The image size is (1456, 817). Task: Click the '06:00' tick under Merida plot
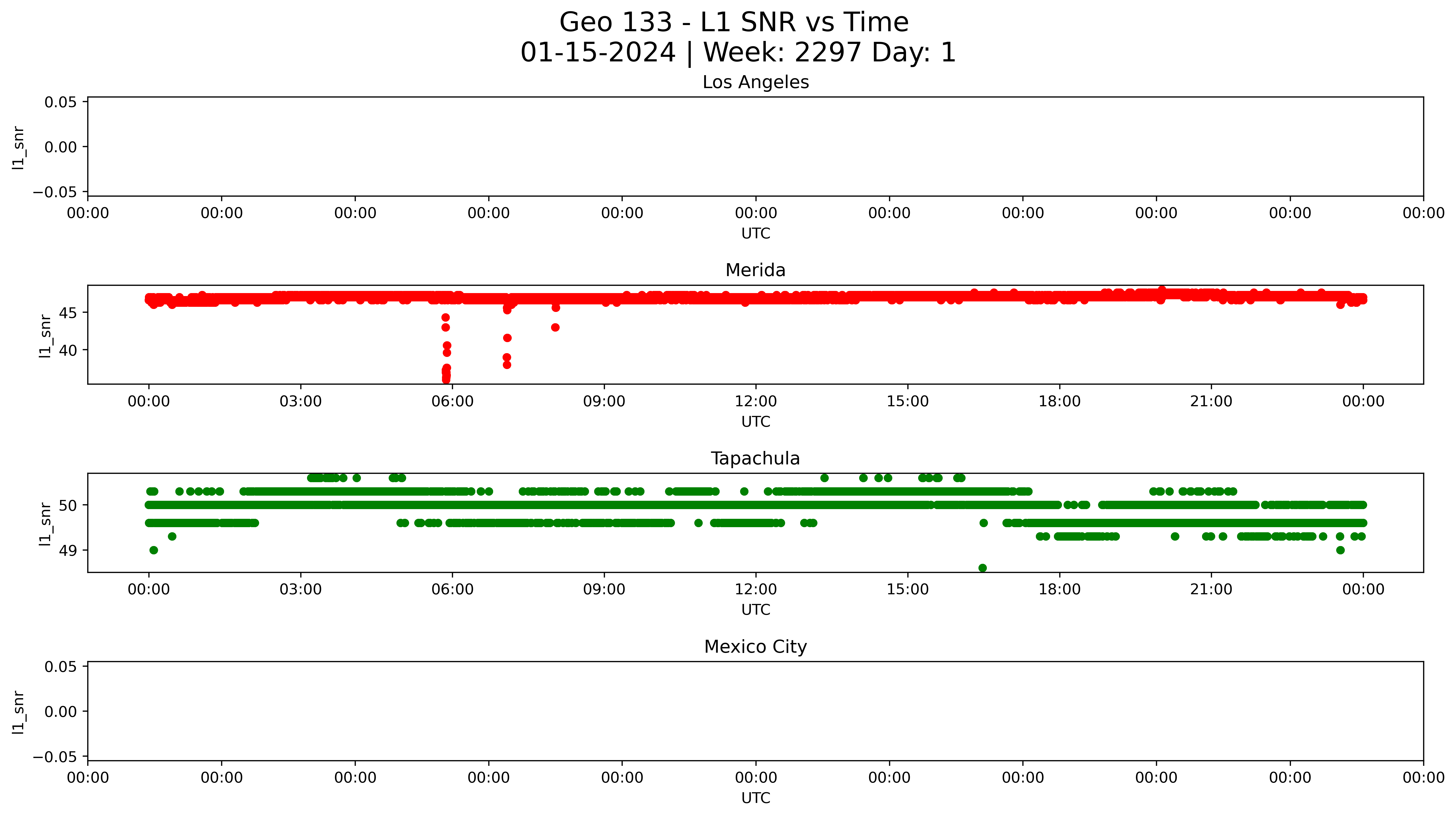(452, 401)
